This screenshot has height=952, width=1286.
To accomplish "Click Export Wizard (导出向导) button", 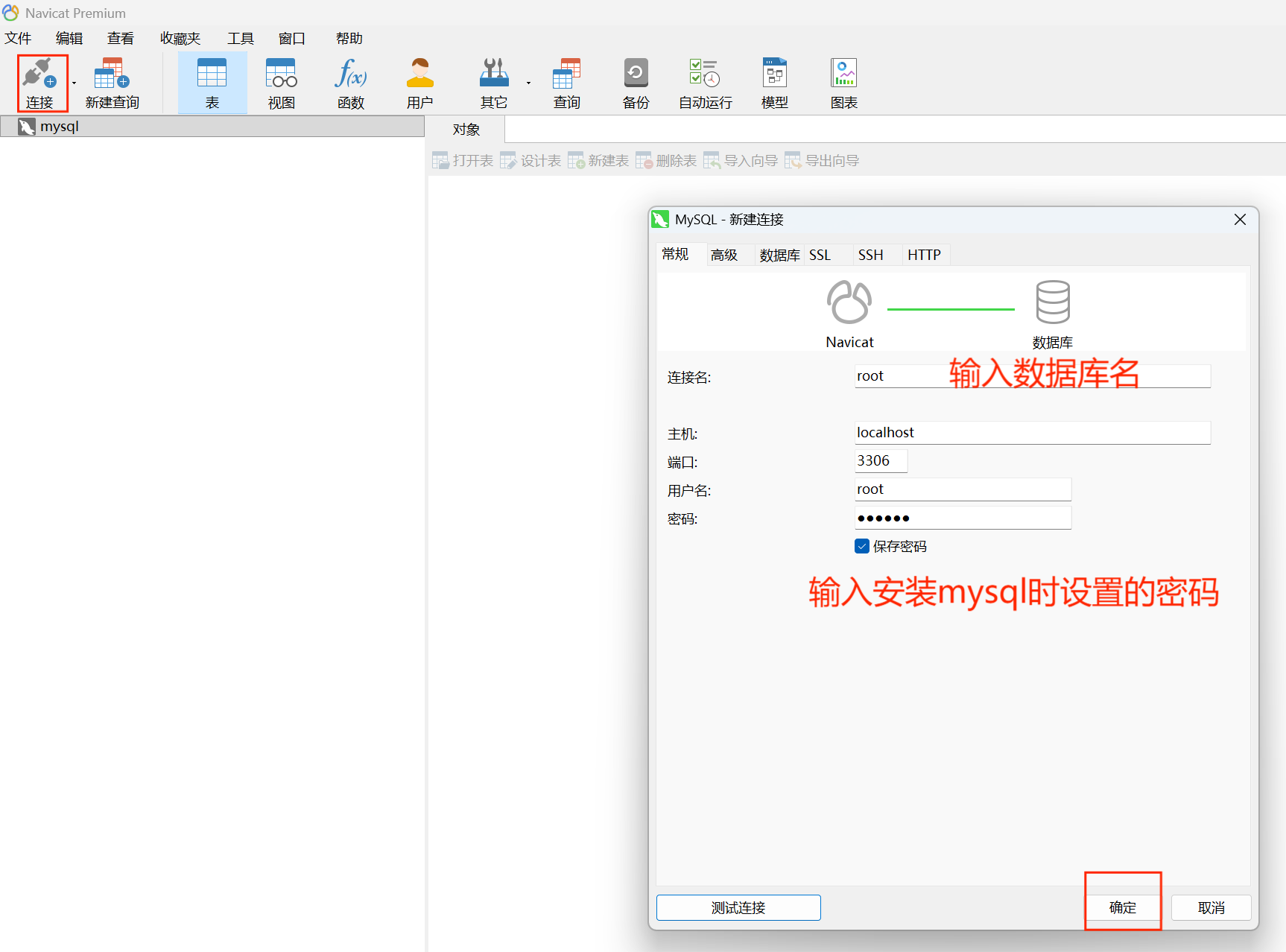I will (x=822, y=161).
